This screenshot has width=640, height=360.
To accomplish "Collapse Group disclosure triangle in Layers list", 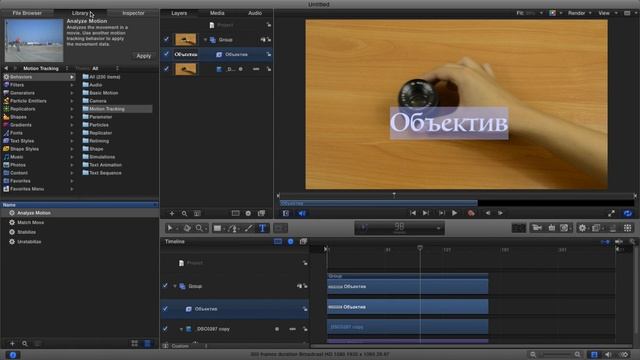I will [205, 40].
